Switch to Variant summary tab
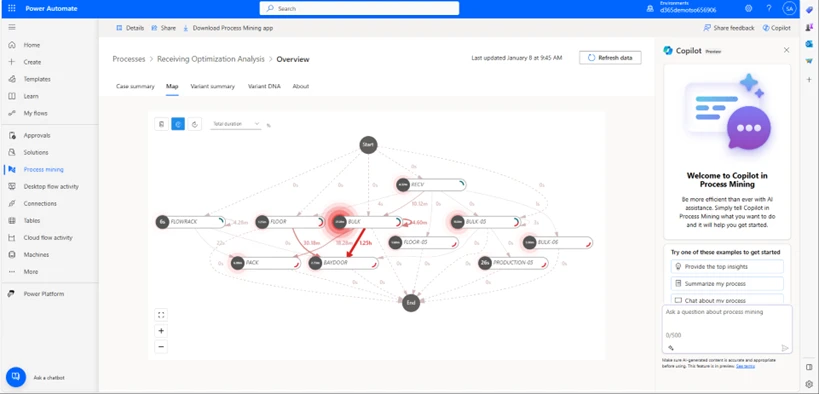Image resolution: width=819 pixels, height=394 pixels. (x=213, y=86)
